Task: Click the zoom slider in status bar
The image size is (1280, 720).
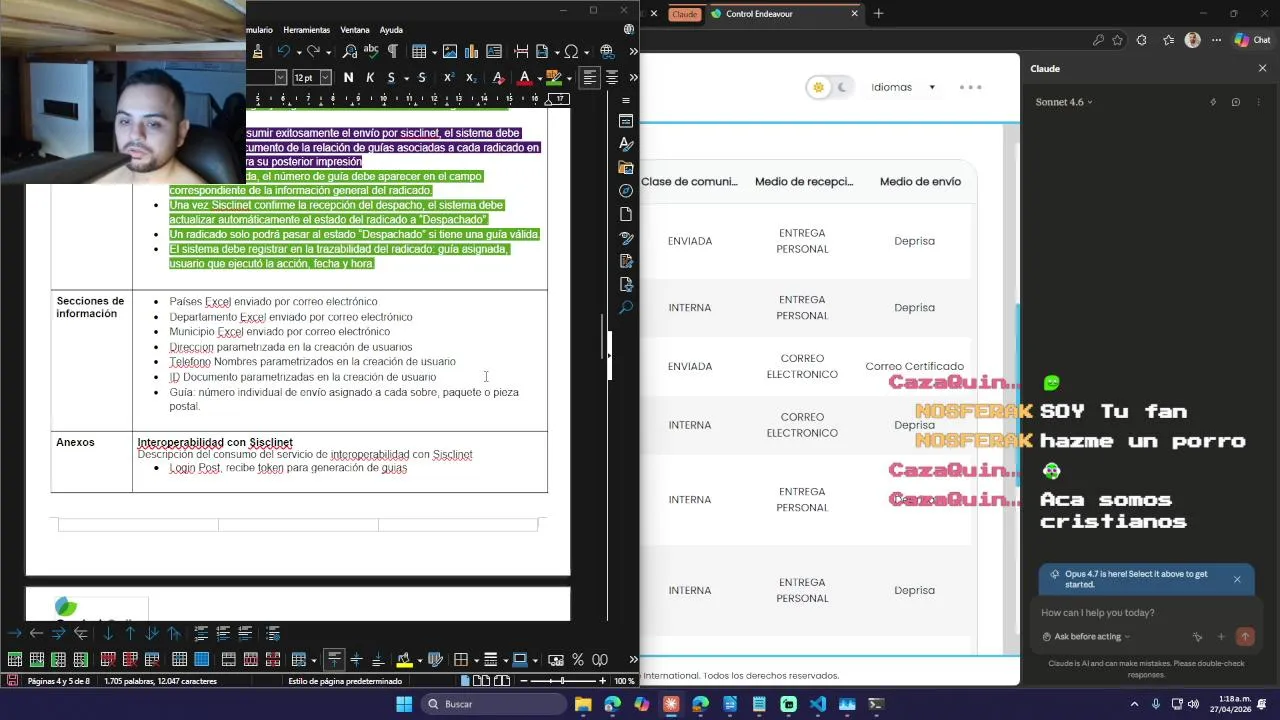Action: click(x=561, y=681)
